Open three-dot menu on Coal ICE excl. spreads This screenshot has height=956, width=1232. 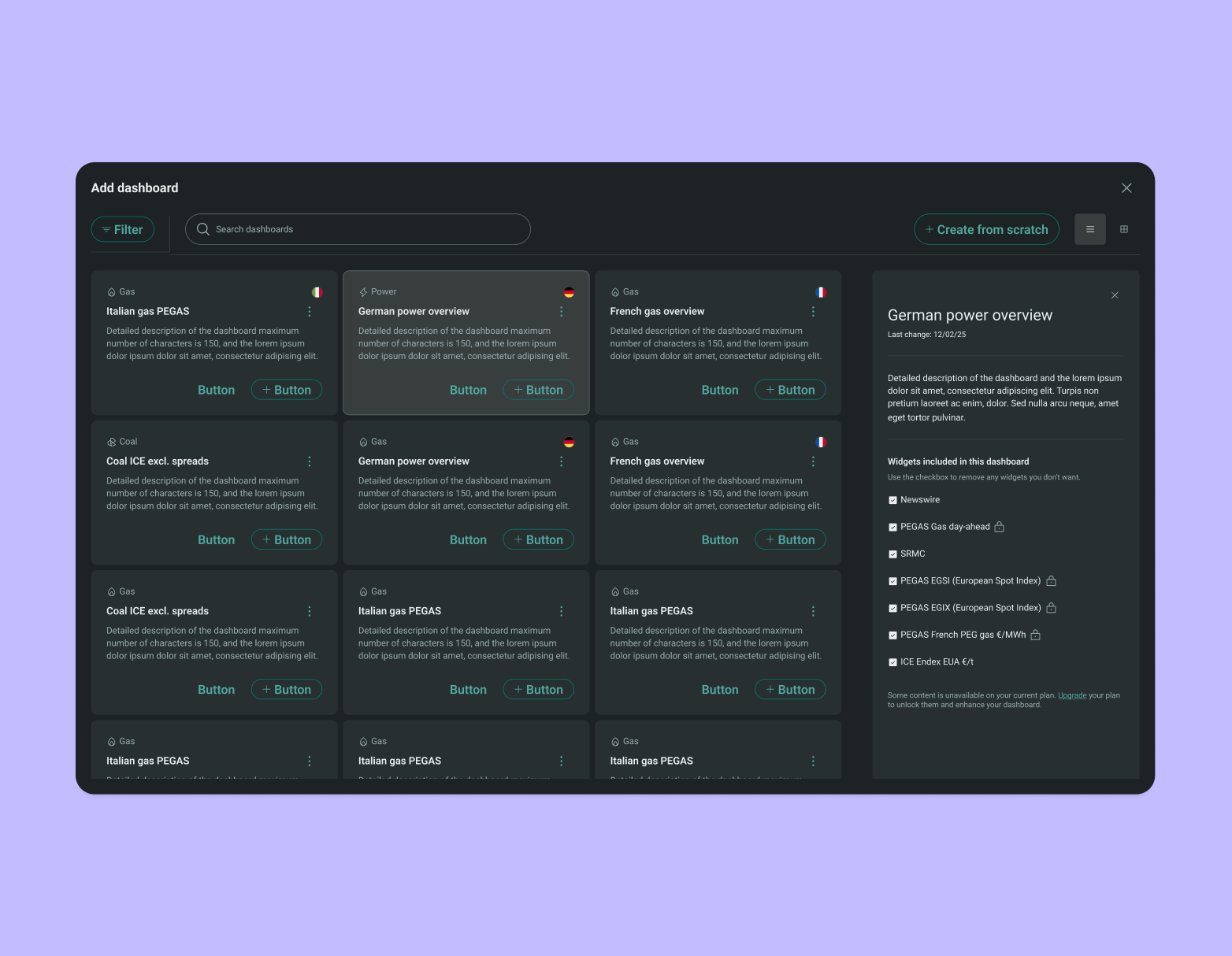[x=310, y=461]
